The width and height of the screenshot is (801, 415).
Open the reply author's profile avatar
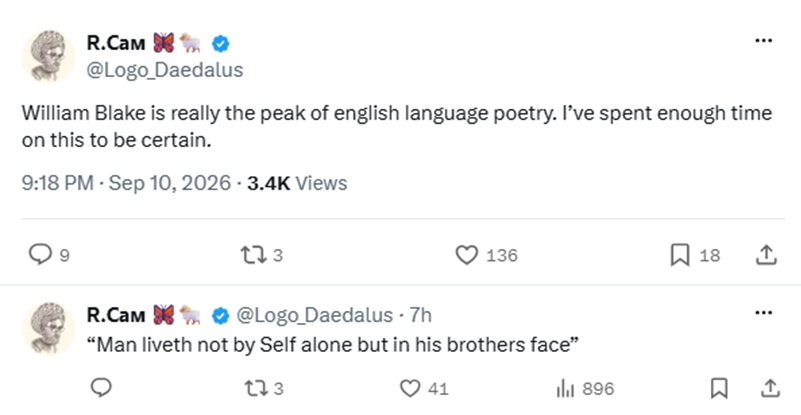[x=48, y=328]
